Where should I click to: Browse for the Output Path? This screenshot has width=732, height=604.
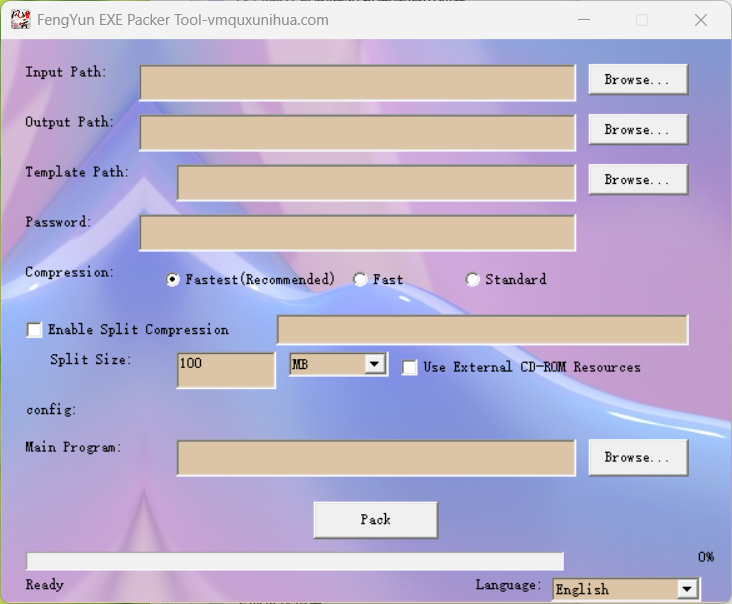point(637,130)
